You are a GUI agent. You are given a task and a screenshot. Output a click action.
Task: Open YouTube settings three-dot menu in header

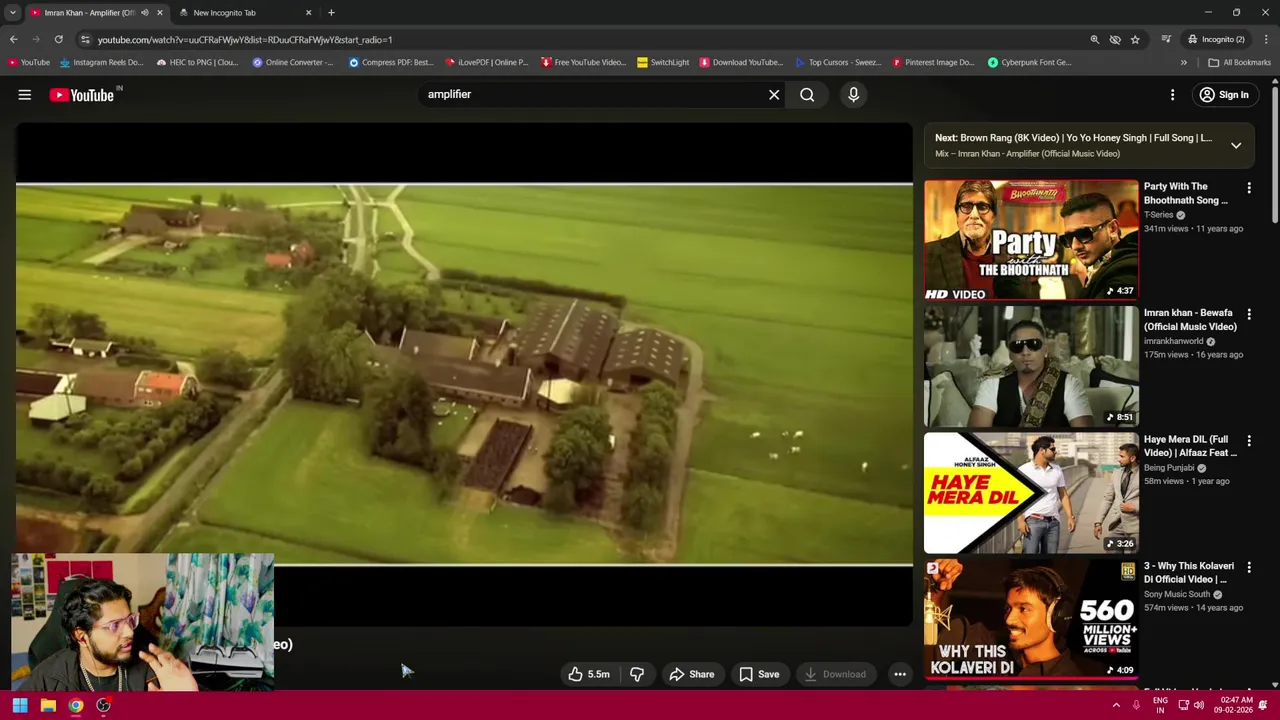(1172, 95)
